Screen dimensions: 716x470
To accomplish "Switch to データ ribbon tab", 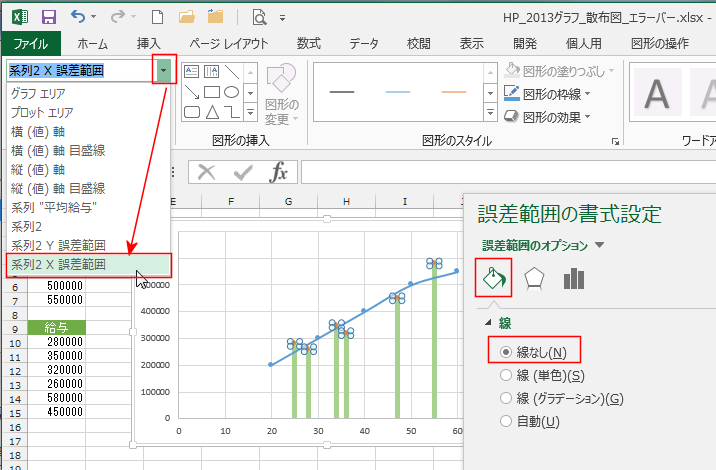I will pyautogui.click(x=364, y=44).
